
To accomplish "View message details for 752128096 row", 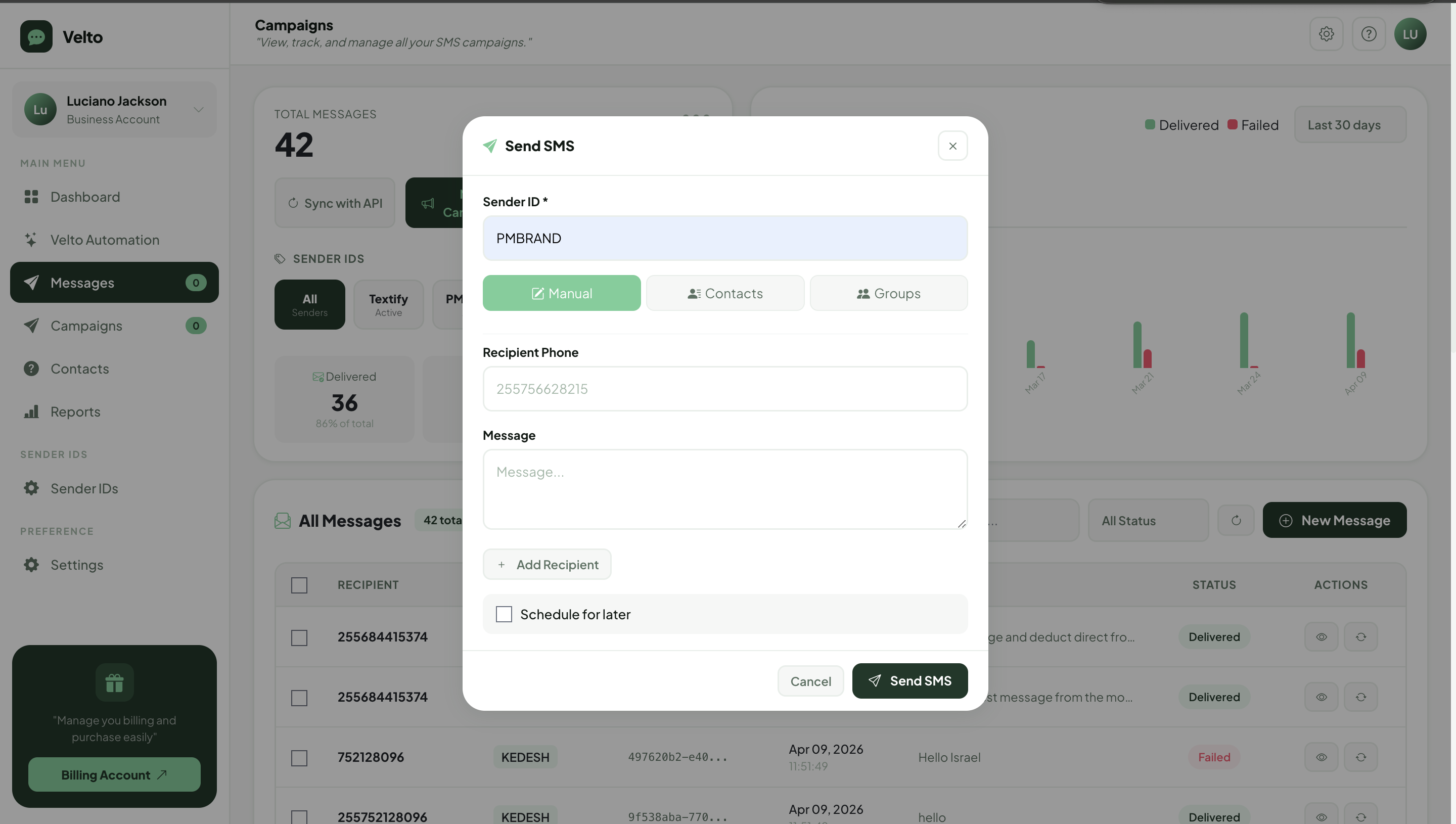I will click(x=1322, y=757).
